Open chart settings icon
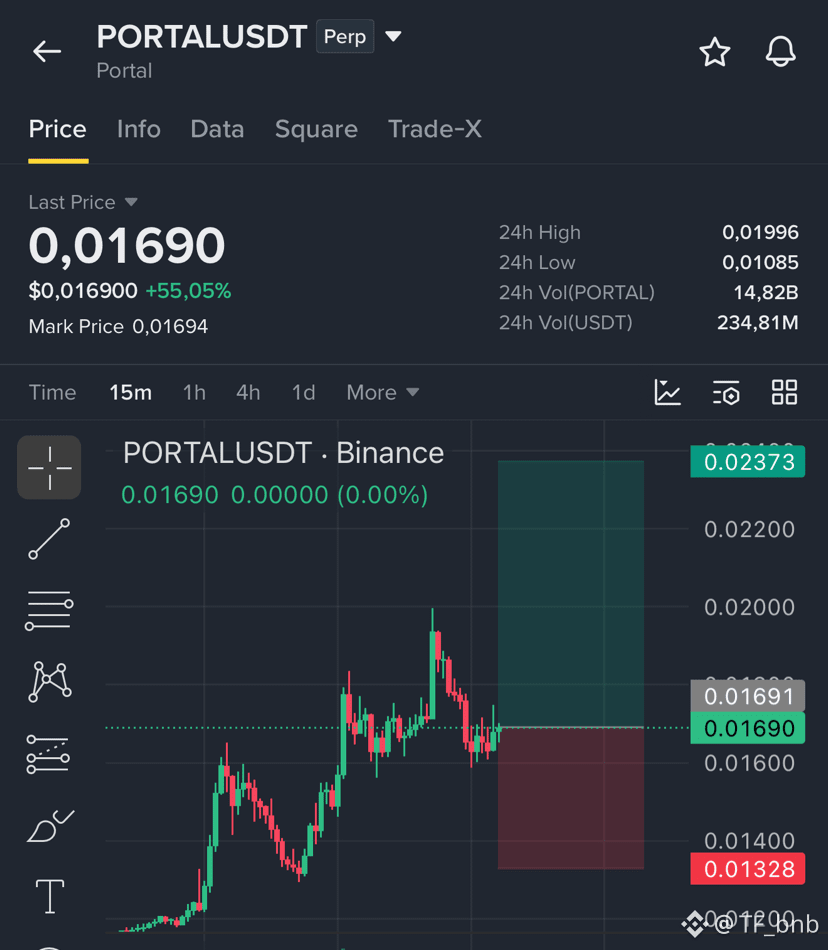The height and width of the screenshot is (950, 828). coord(726,392)
